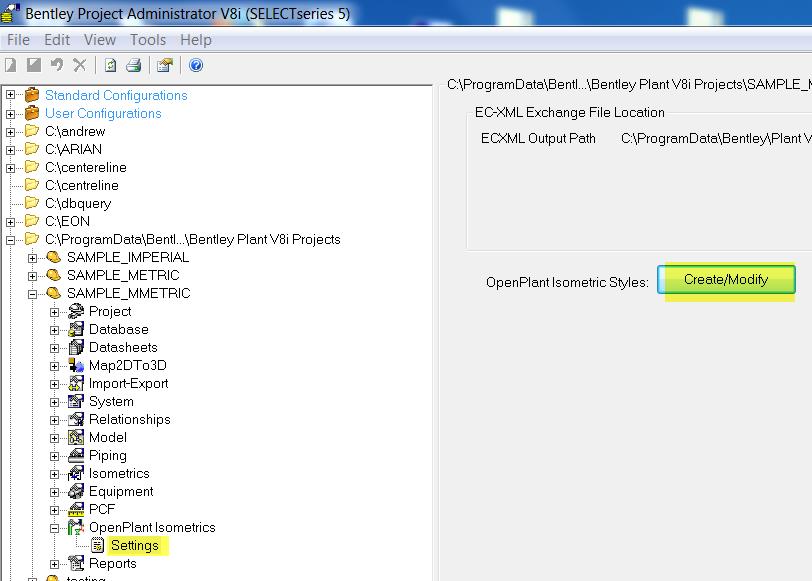Viewport: 812px width, 581px height.
Task: Click the SAMPLE_MMETRIC hard hat icon
Action: click(53, 293)
